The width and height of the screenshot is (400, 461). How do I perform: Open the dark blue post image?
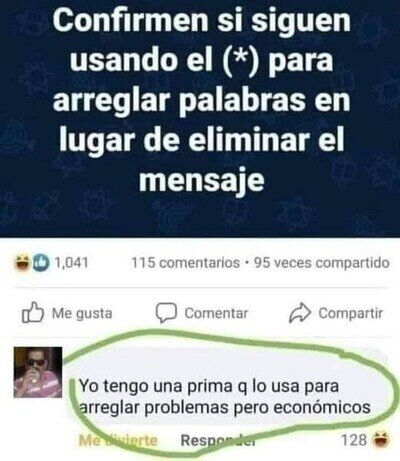200,118
